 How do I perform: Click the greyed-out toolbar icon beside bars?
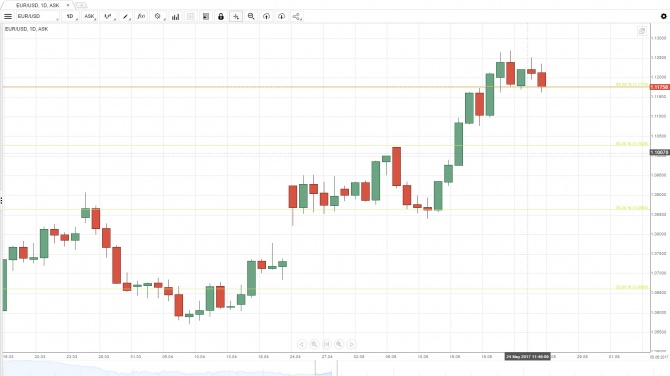(191, 16)
